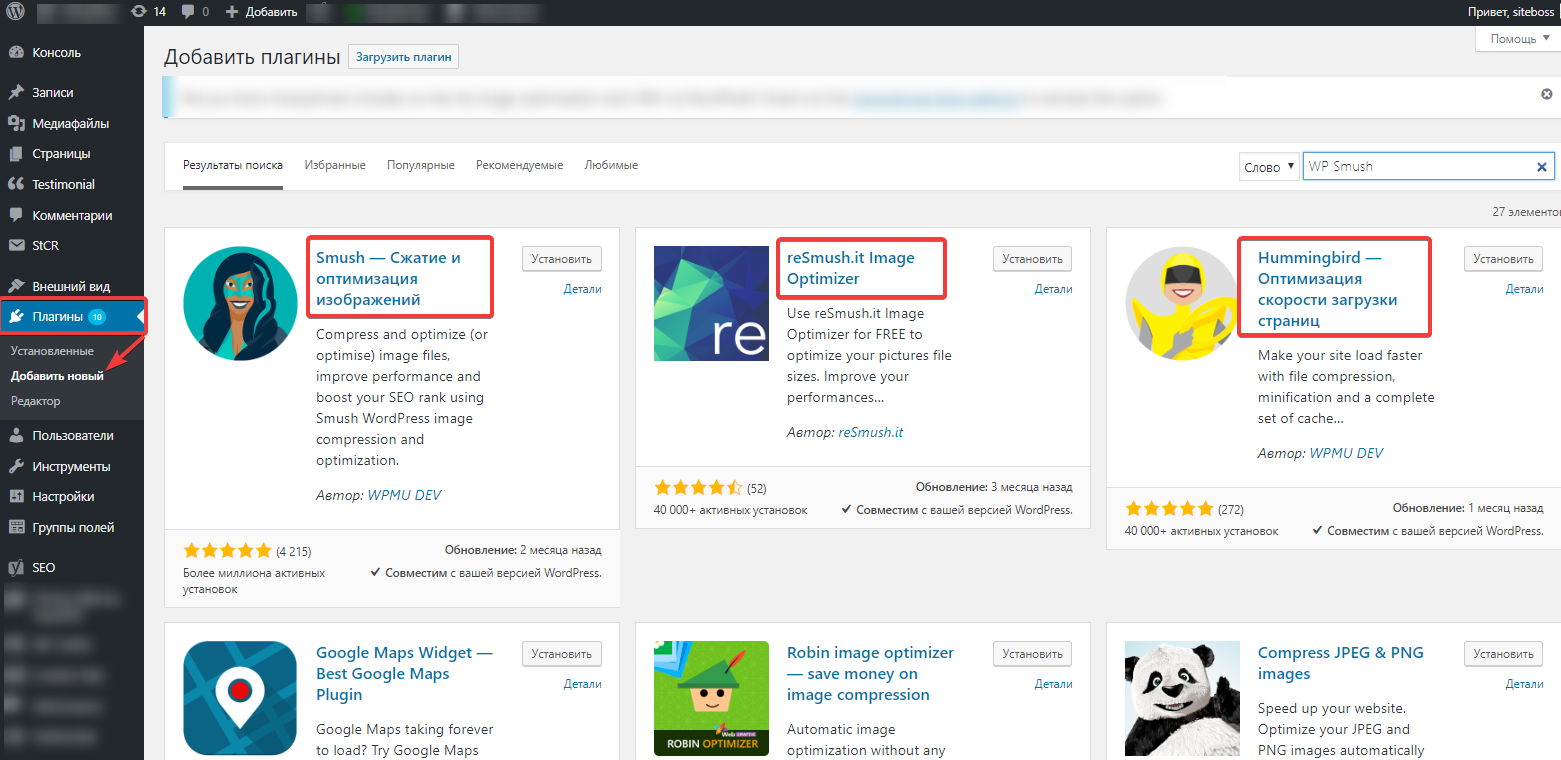Open the Hummingbird plugin mascot thumbnail
Viewport: 1561px width, 760px height.
tap(1182, 303)
